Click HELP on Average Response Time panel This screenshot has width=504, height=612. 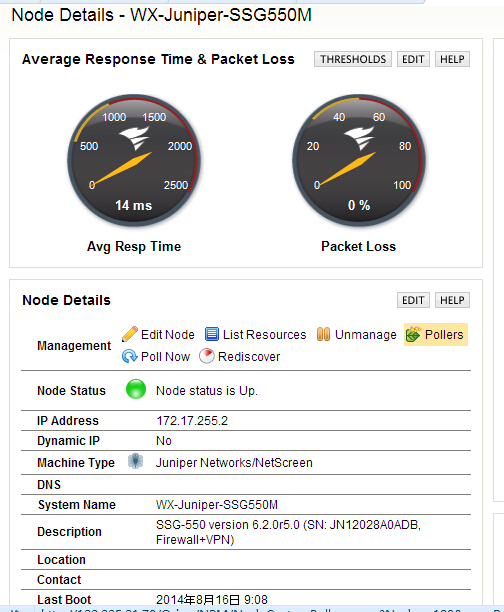click(x=452, y=59)
